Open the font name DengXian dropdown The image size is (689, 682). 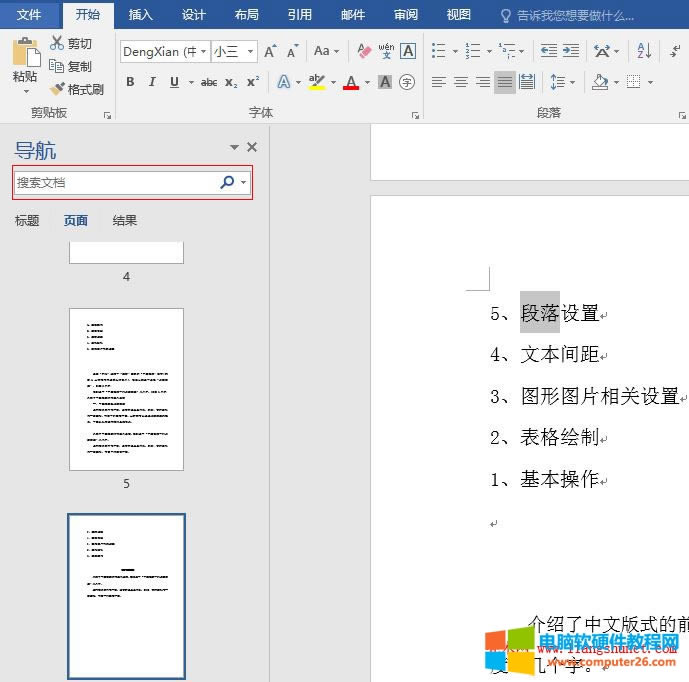204,51
